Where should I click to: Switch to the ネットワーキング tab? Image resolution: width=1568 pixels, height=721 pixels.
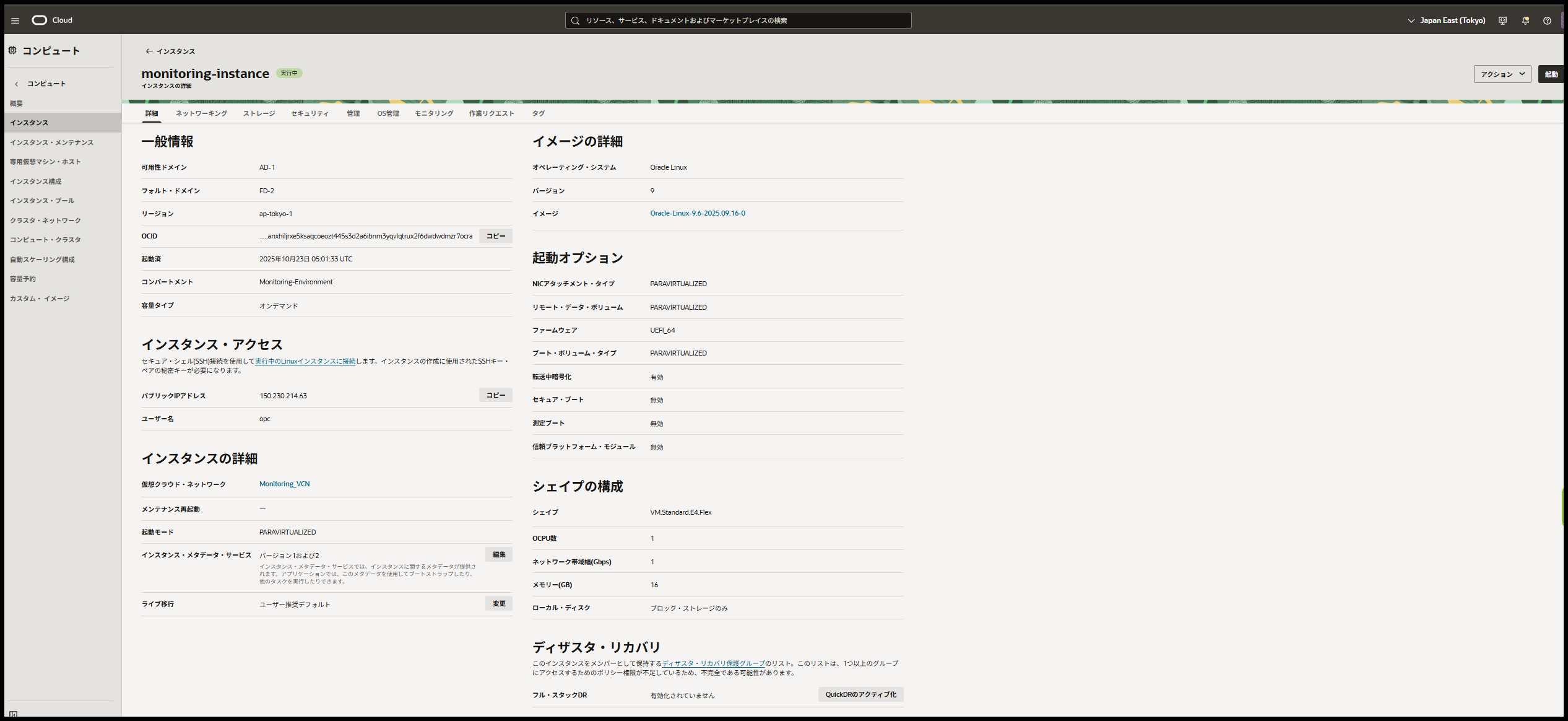click(x=201, y=113)
